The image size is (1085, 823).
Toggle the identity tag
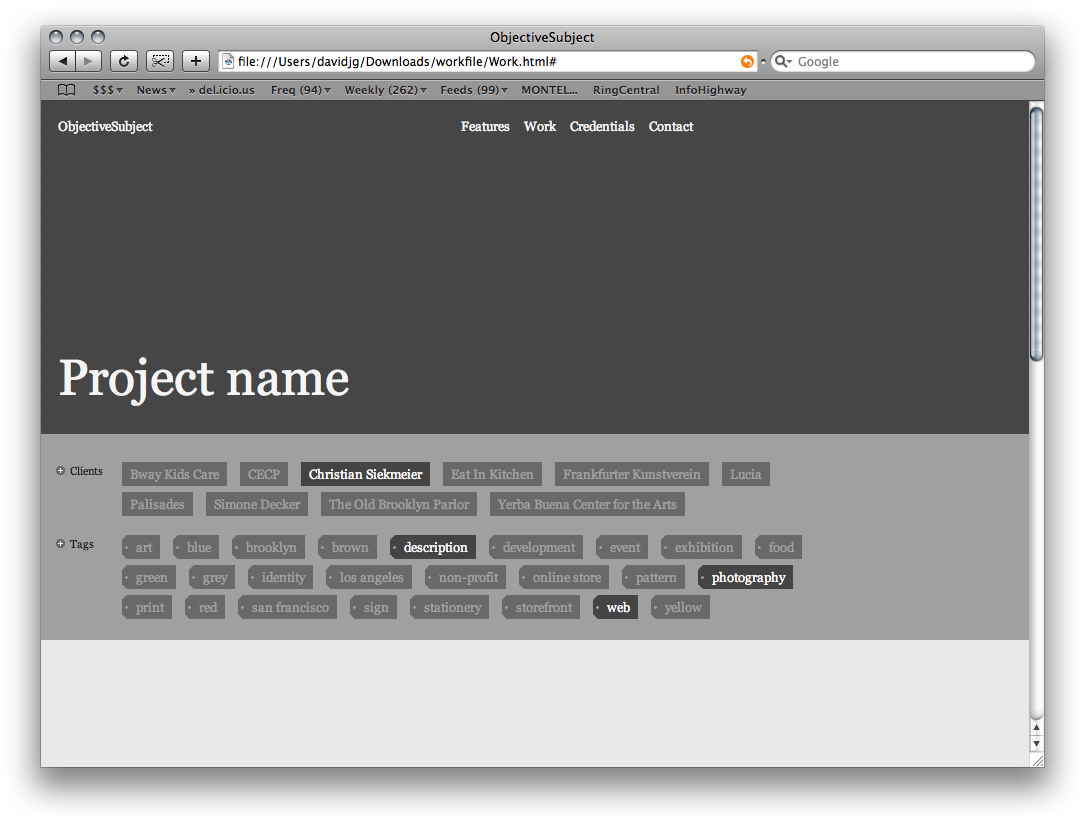[280, 577]
